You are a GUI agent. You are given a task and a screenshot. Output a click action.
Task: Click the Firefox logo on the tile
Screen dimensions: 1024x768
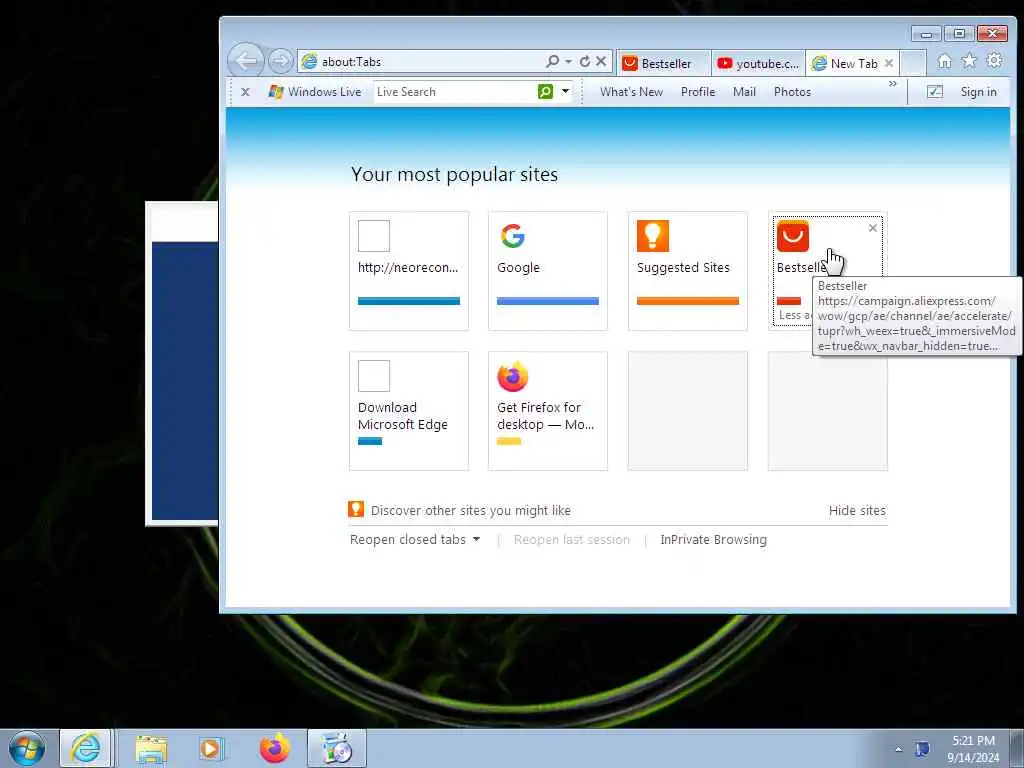click(x=513, y=376)
